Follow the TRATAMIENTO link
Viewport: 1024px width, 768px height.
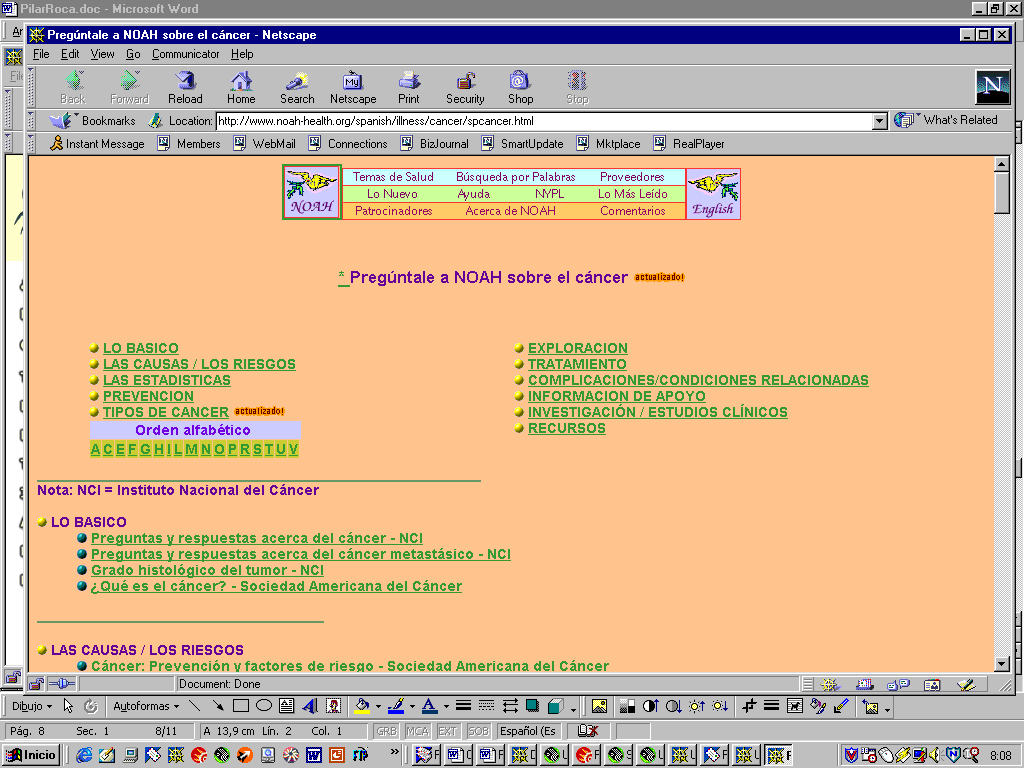point(577,365)
